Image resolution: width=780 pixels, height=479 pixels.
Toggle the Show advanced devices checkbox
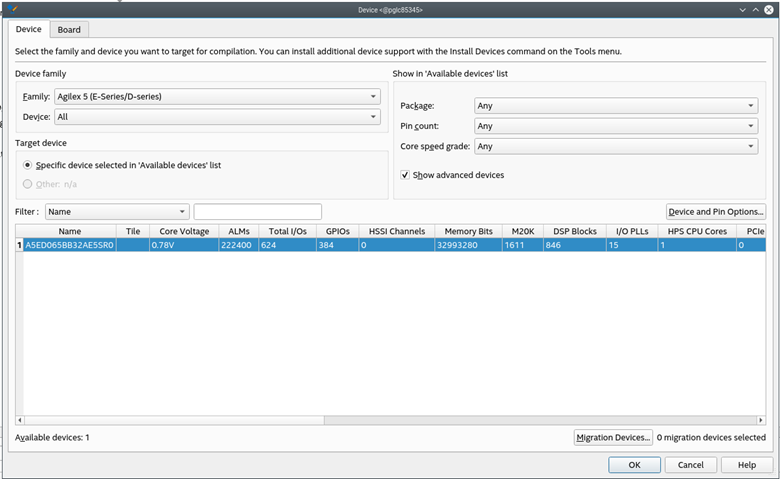click(405, 175)
